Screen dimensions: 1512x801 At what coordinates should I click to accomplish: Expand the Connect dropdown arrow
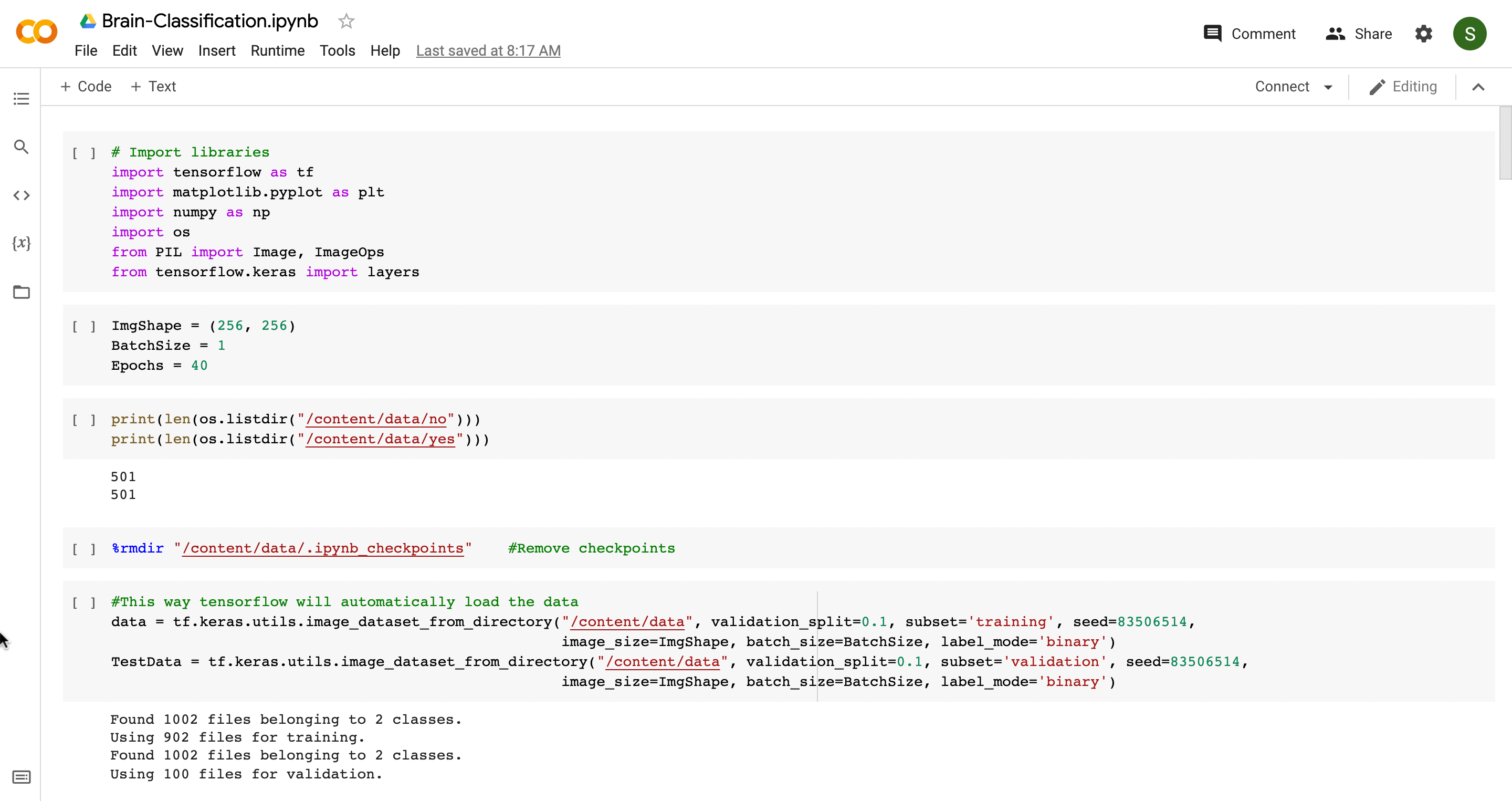[1328, 87]
